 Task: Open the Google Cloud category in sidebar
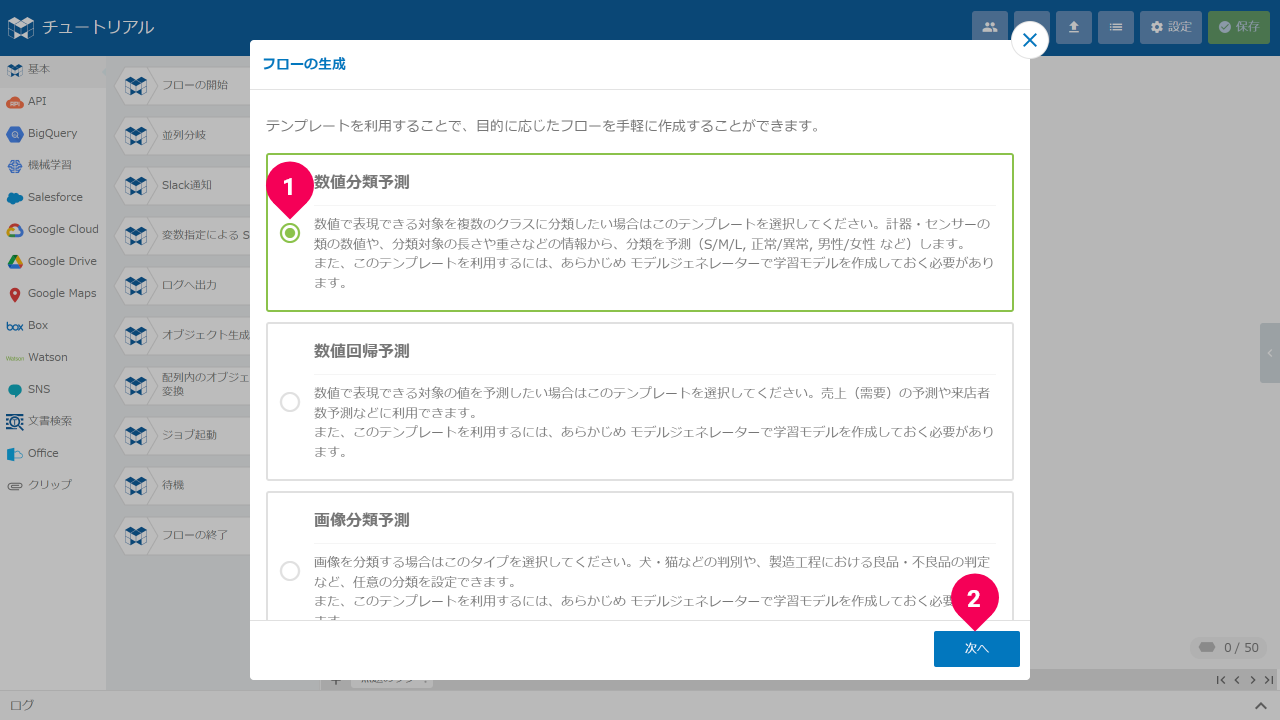click(x=53, y=230)
